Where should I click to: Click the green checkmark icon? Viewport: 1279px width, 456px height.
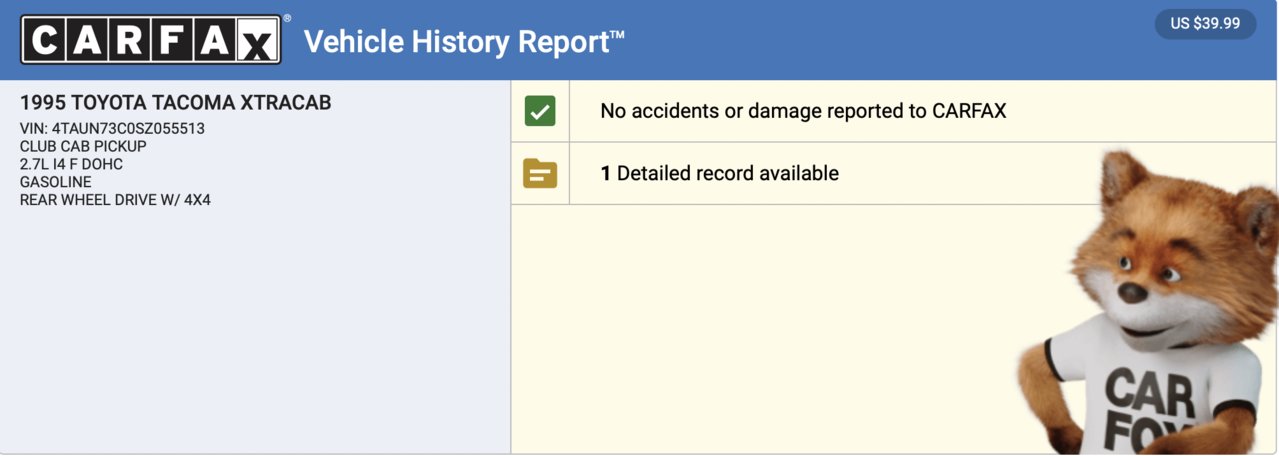click(x=540, y=111)
